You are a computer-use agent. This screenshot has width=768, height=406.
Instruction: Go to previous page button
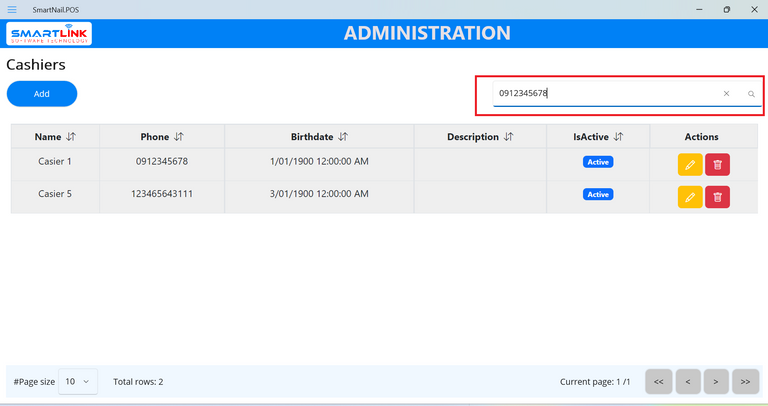coord(687,381)
